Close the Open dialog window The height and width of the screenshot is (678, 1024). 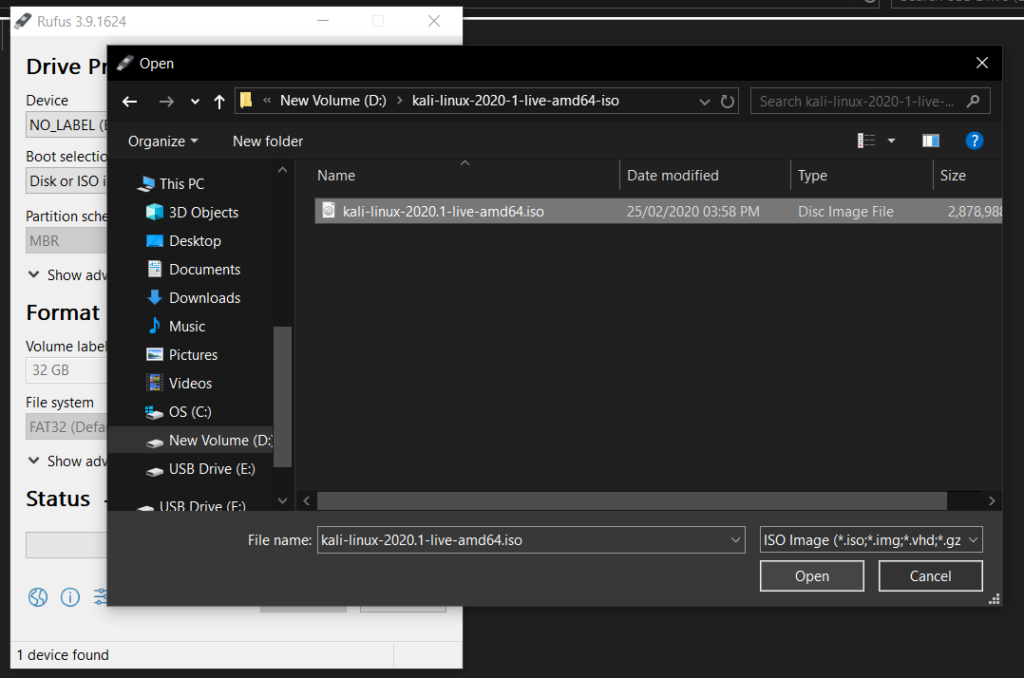point(982,63)
